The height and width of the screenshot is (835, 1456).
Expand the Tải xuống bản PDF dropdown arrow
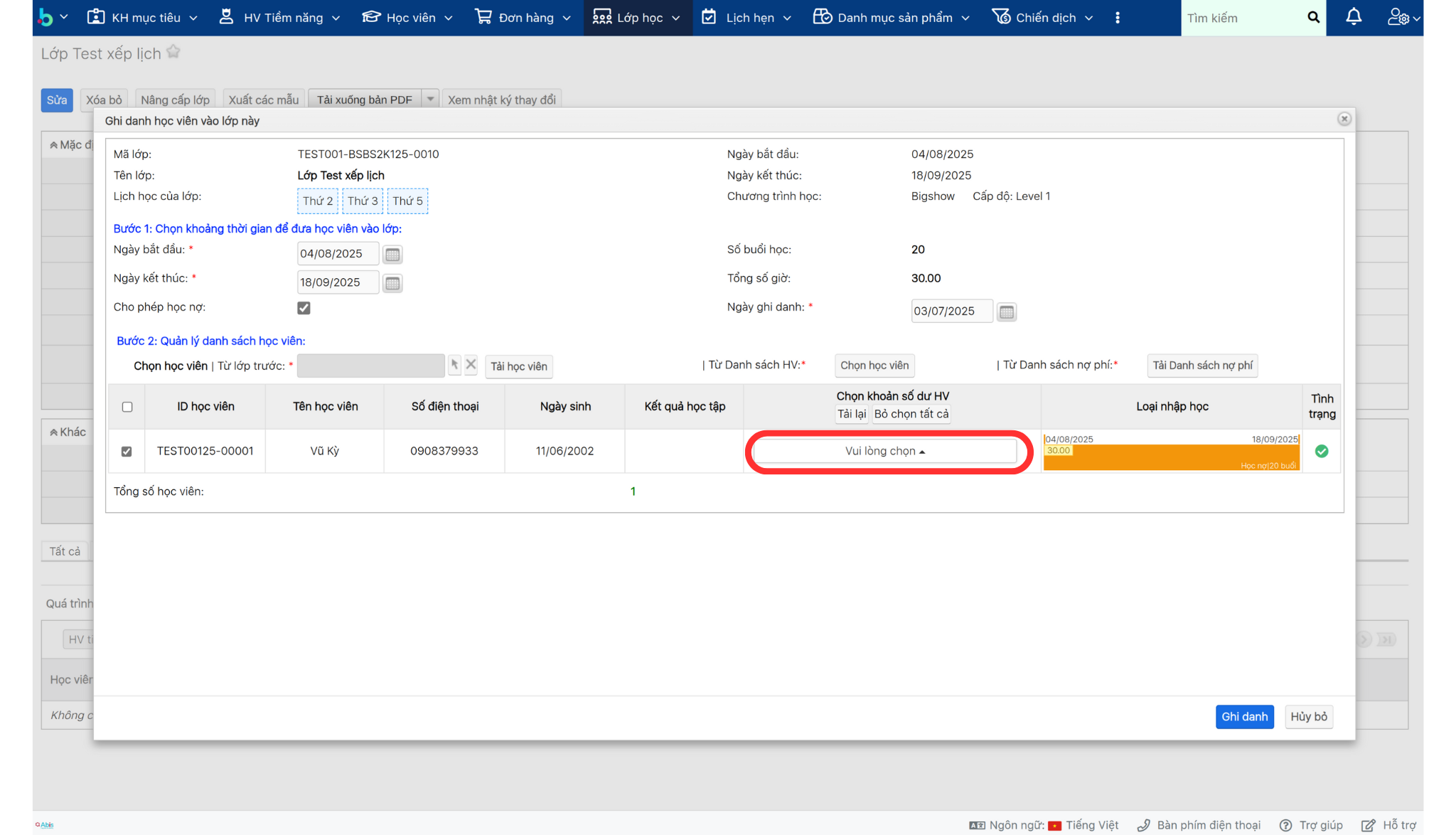(430, 100)
